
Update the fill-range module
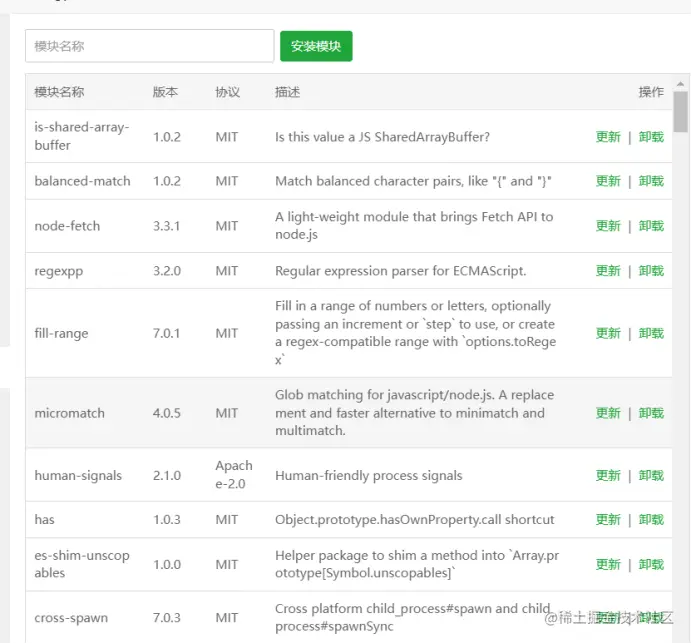pyautogui.click(x=608, y=333)
